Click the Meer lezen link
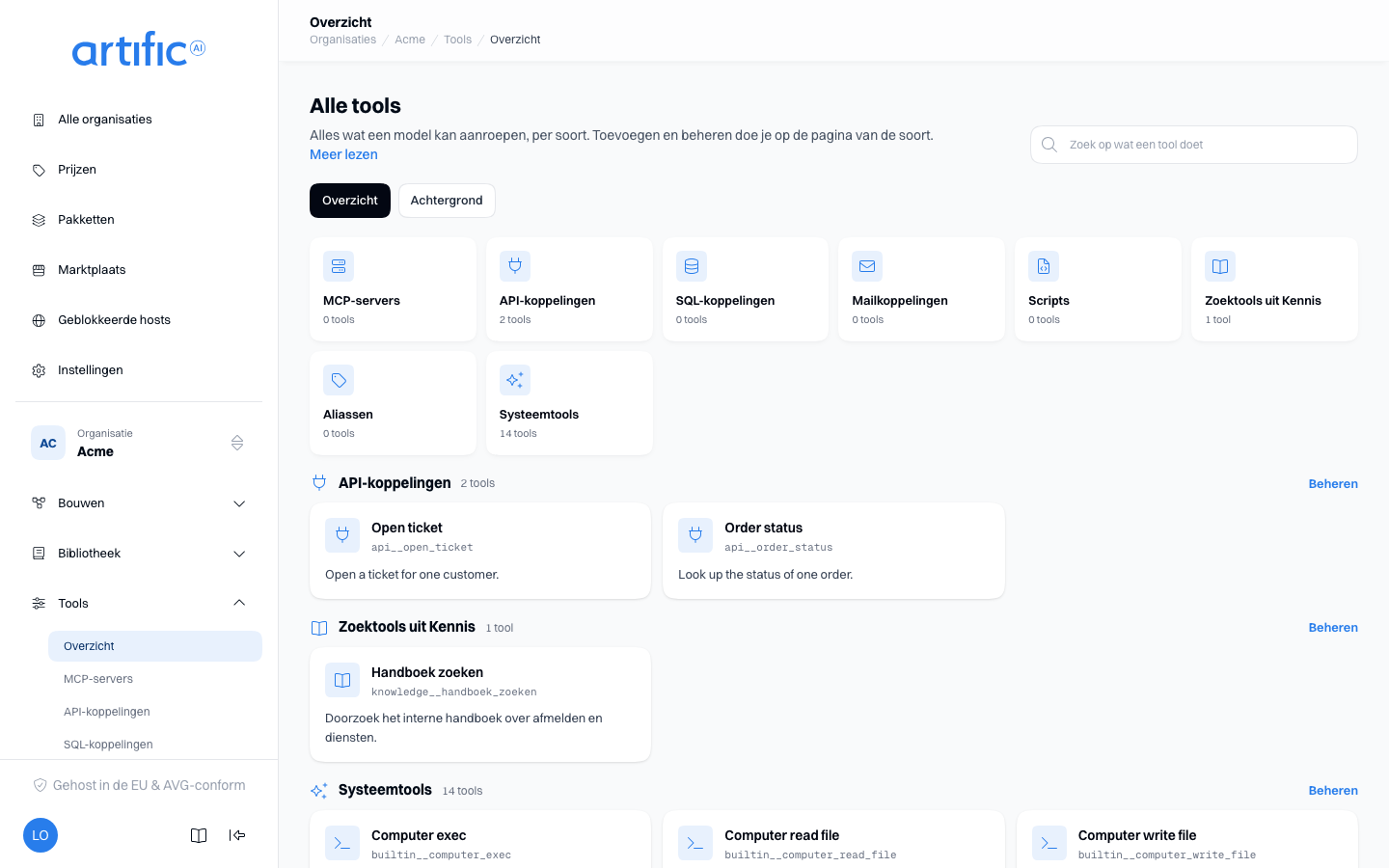 343,154
